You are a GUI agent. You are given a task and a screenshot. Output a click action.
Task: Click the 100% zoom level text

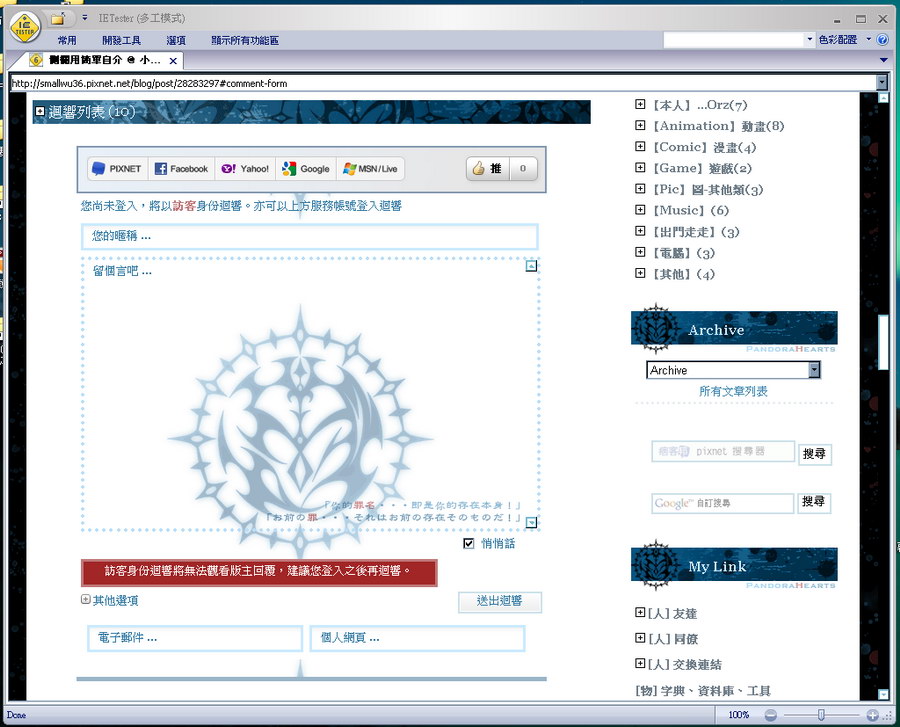(x=739, y=715)
